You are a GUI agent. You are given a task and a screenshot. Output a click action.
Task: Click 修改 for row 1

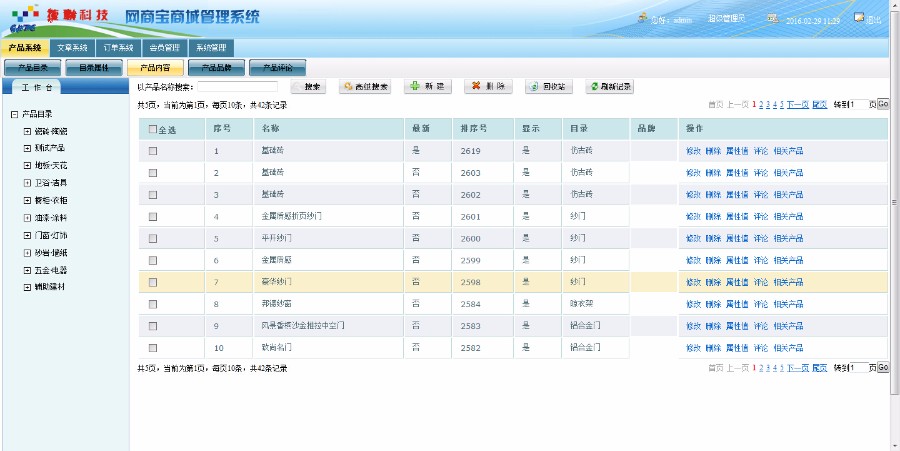693,151
